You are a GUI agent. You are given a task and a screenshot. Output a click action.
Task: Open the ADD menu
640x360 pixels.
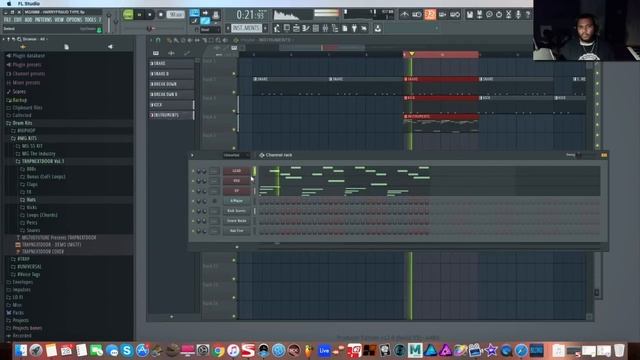[28, 20]
